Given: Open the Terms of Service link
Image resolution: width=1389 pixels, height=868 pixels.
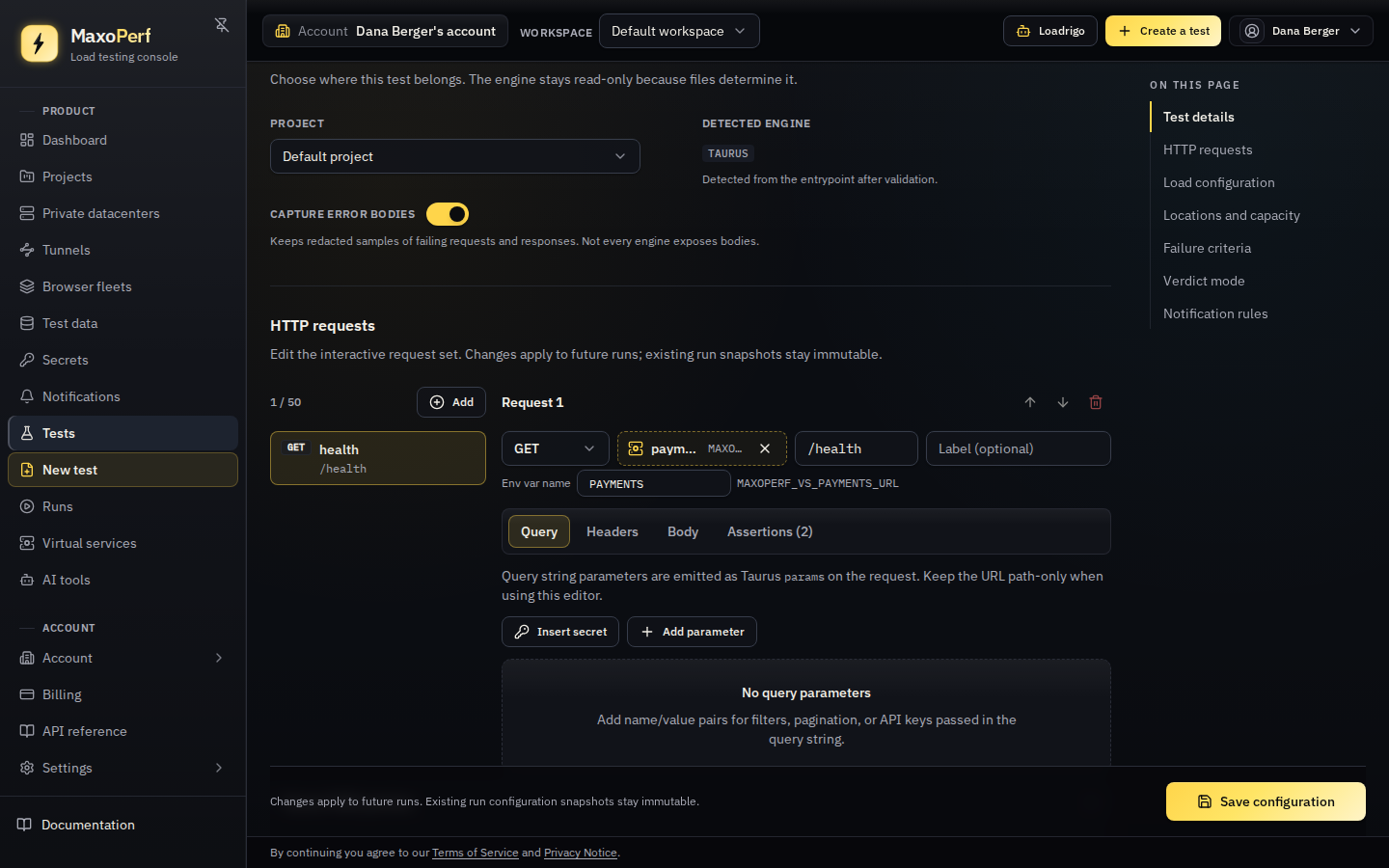Looking at the screenshot, I should tap(476, 853).
